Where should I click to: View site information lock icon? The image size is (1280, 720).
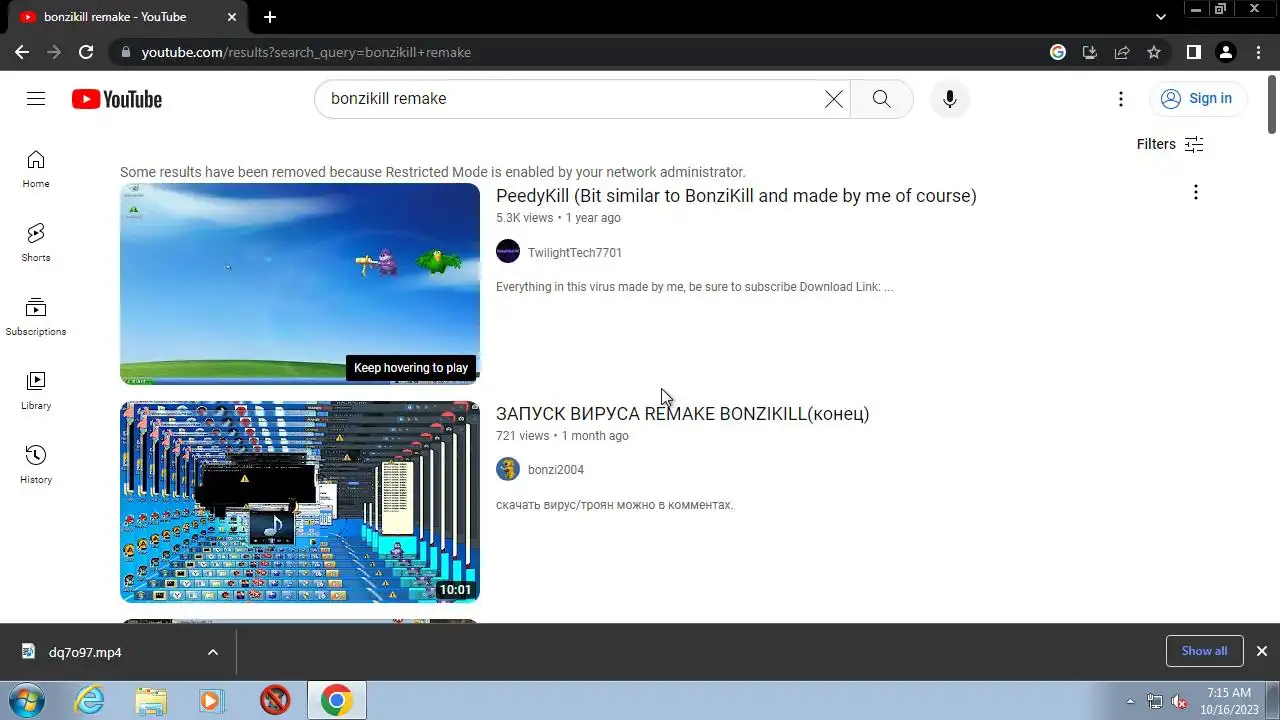pyautogui.click(x=125, y=52)
